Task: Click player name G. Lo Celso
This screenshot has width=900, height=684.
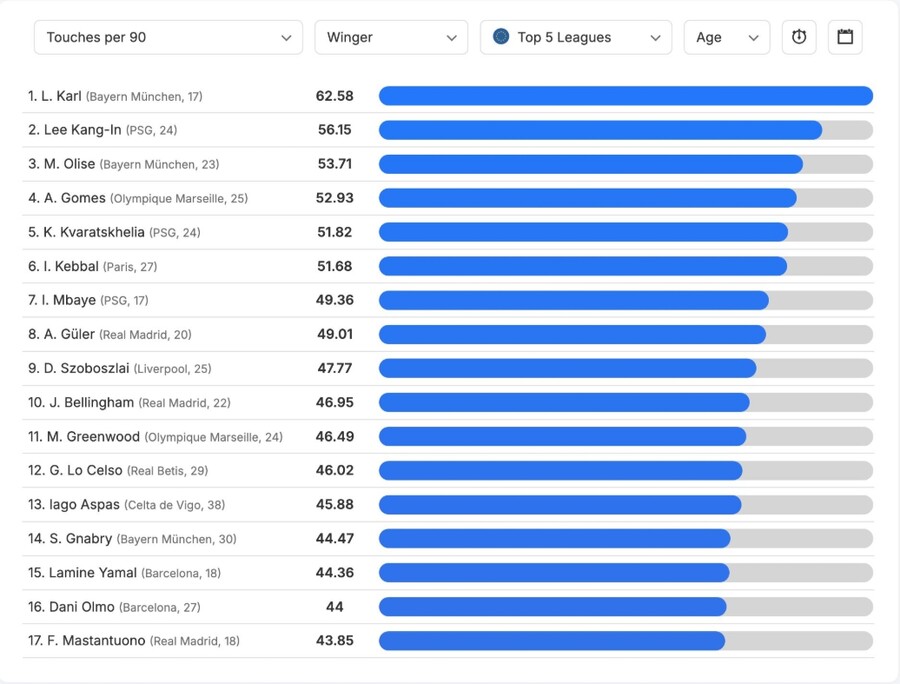Action: (86, 471)
